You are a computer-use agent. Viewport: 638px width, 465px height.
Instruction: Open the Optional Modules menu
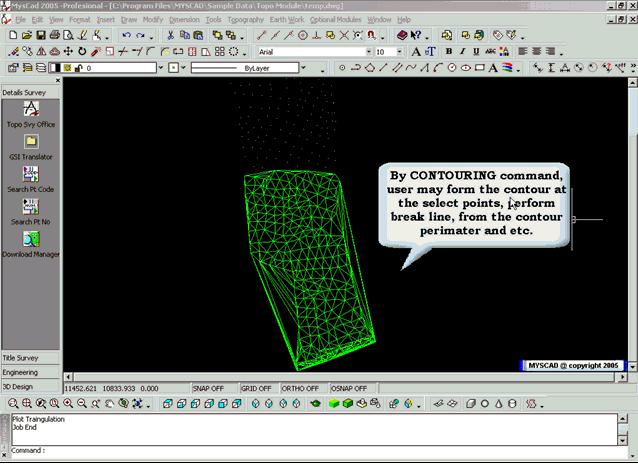click(x=337, y=19)
